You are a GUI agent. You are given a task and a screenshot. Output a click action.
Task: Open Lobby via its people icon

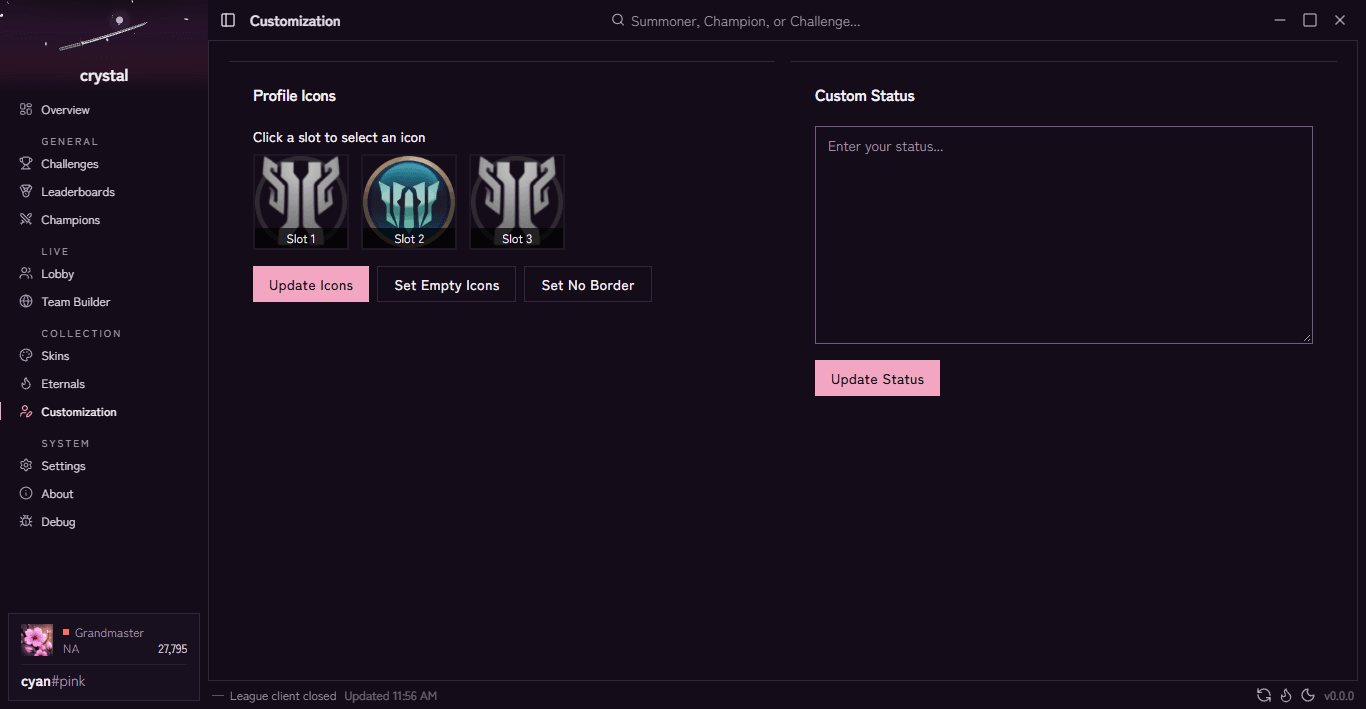(x=26, y=274)
